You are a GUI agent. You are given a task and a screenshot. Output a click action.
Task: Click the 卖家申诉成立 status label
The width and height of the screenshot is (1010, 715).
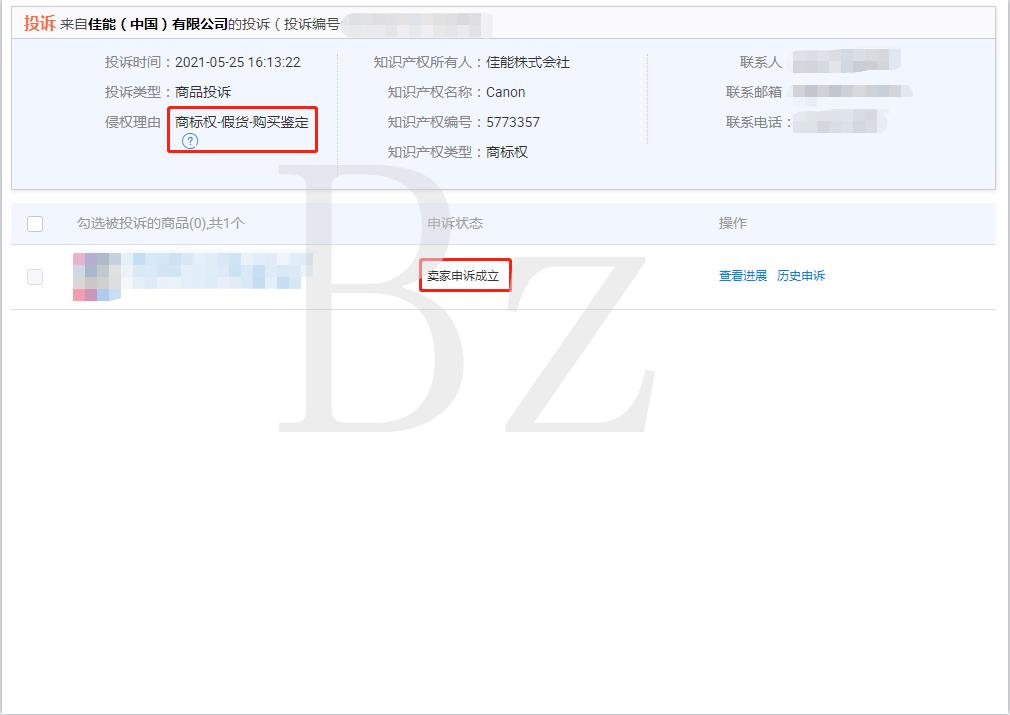[465, 274]
